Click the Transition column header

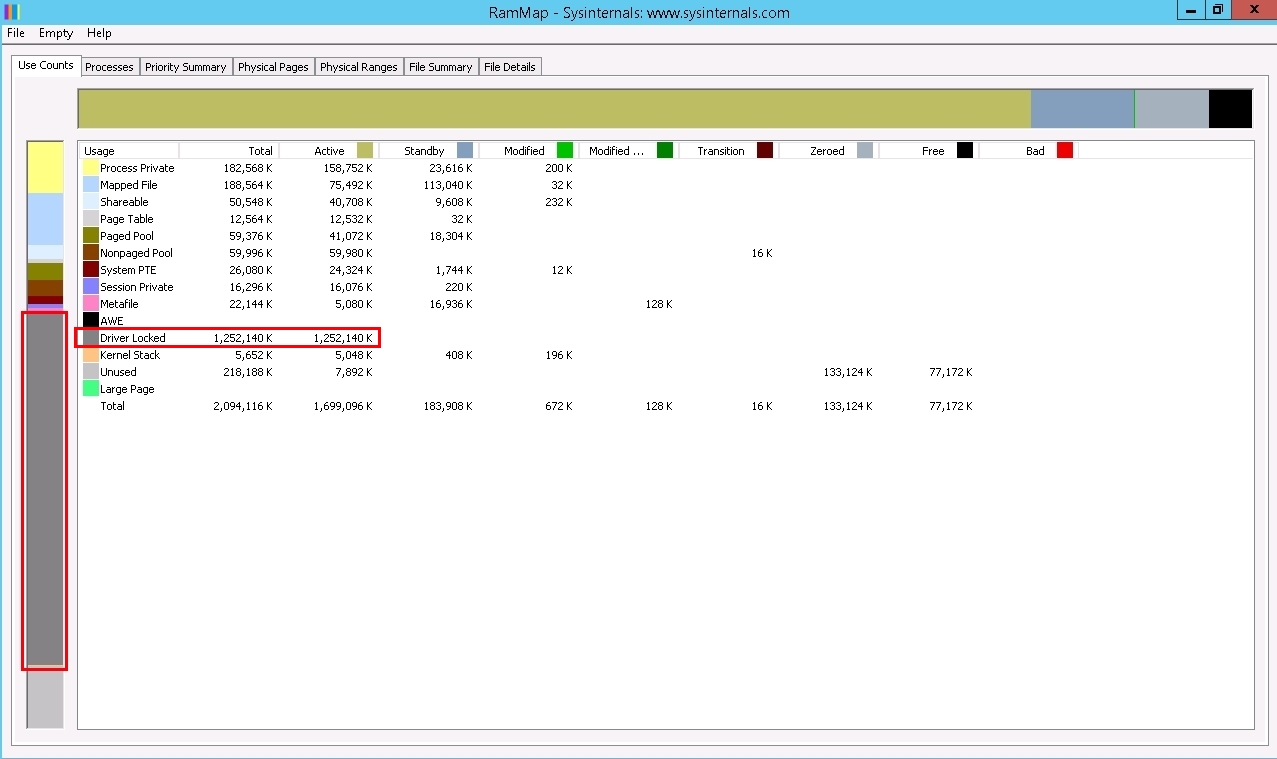point(729,151)
